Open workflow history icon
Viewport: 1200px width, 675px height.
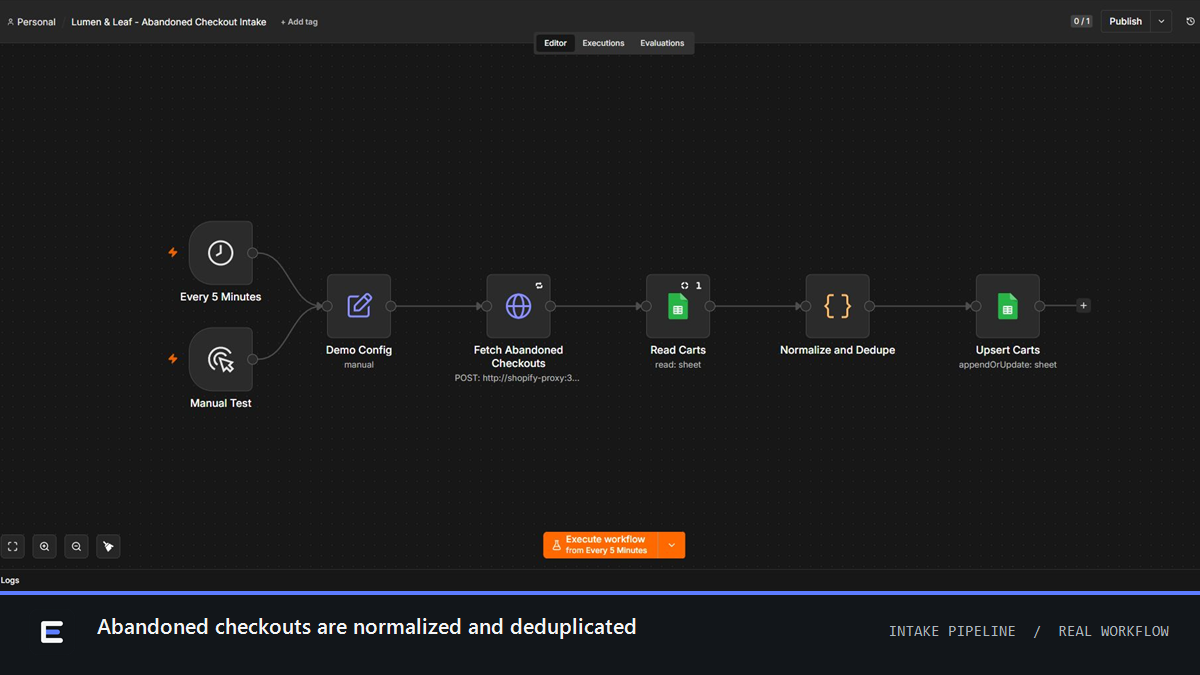pos(1190,21)
